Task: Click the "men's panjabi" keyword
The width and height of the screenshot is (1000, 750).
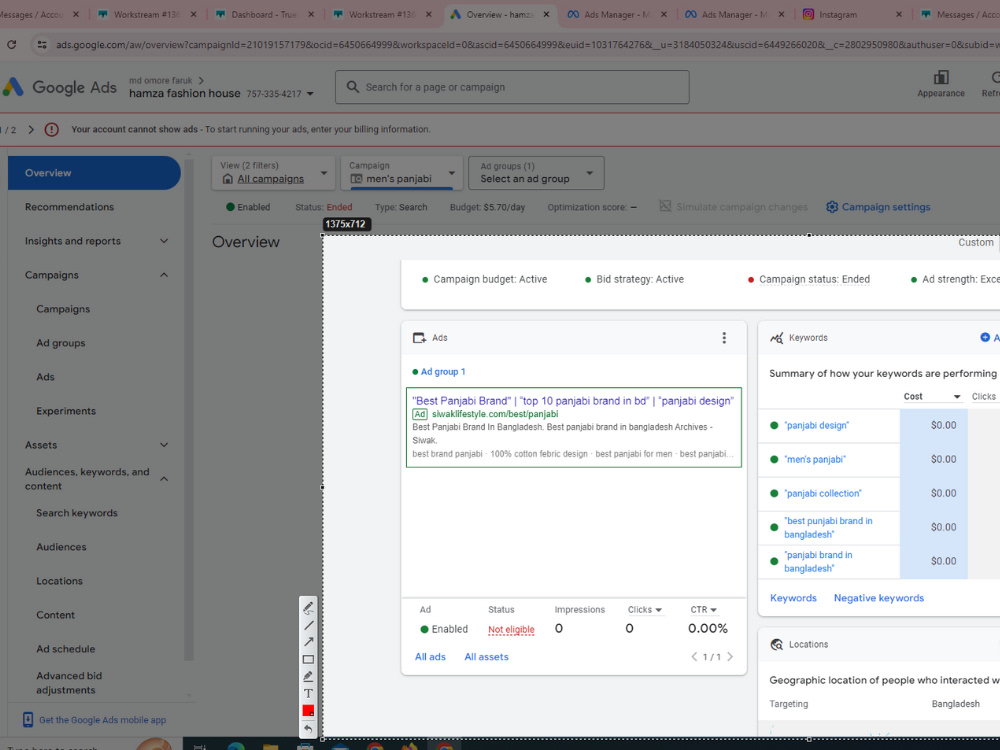Action: click(x=815, y=459)
